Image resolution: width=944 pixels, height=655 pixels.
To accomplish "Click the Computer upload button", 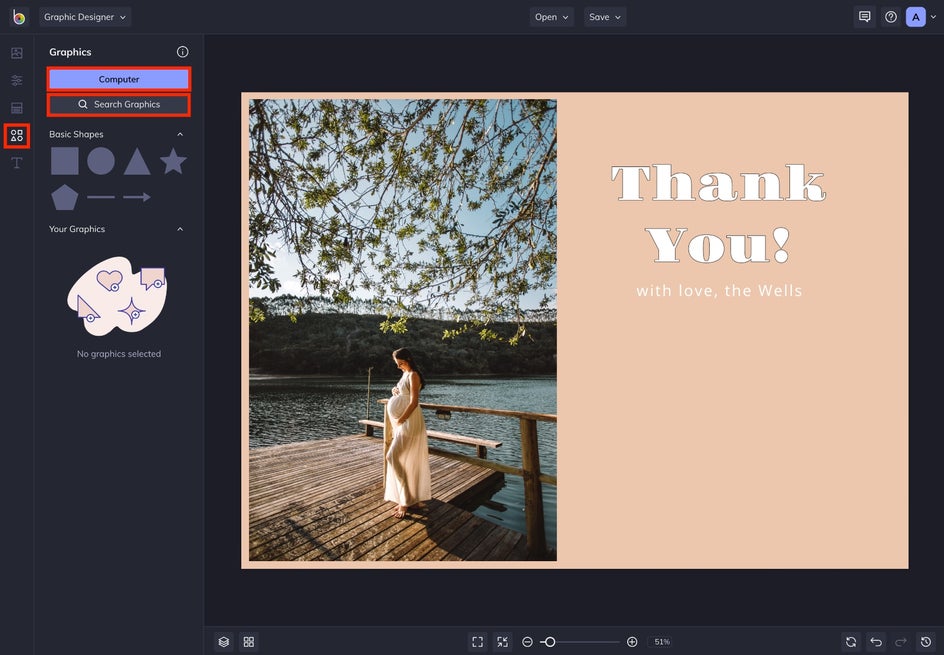I will click(119, 79).
